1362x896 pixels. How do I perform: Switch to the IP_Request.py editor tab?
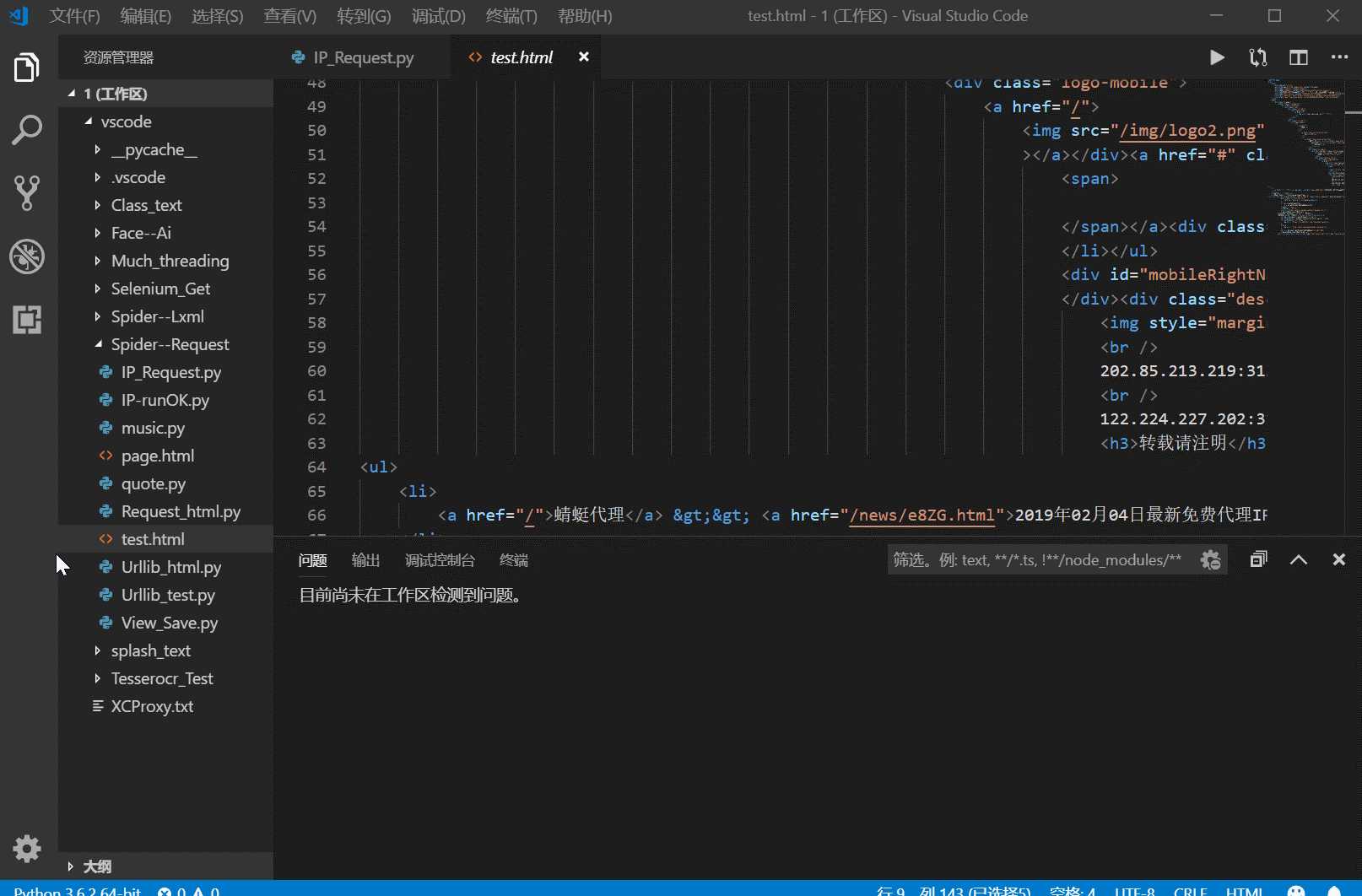(362, 57)
